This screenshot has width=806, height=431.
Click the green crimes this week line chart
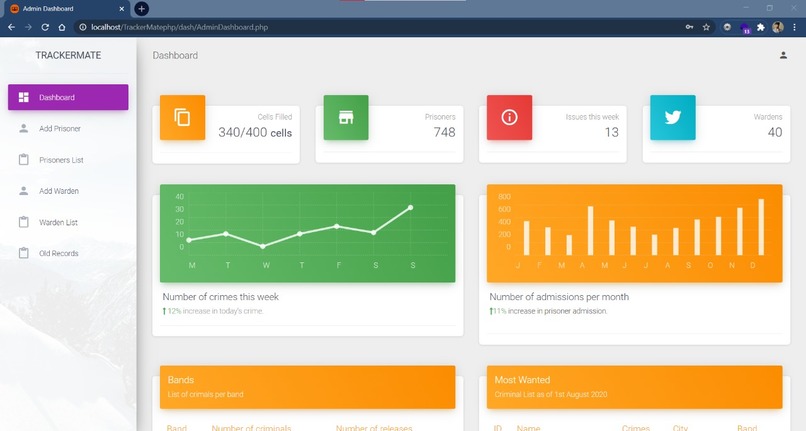click(x=307, y=233)
